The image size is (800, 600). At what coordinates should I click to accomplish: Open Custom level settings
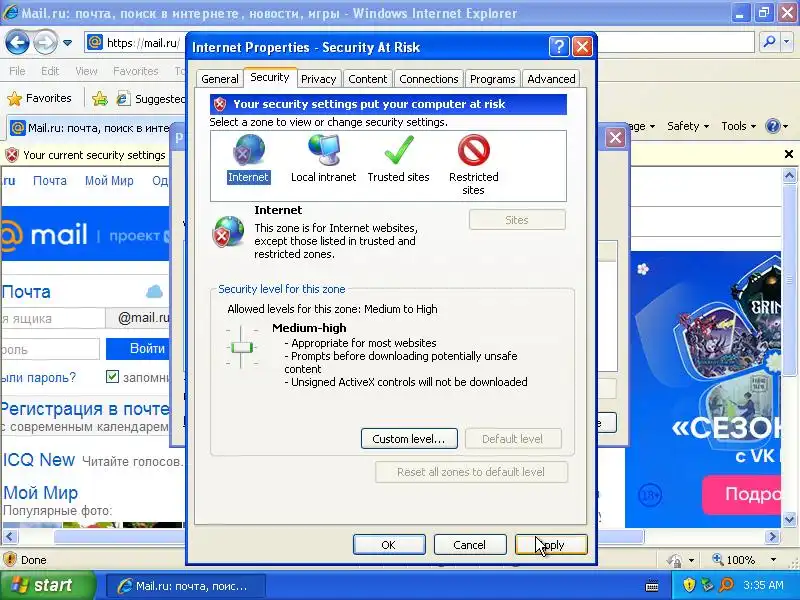point(409,439)
